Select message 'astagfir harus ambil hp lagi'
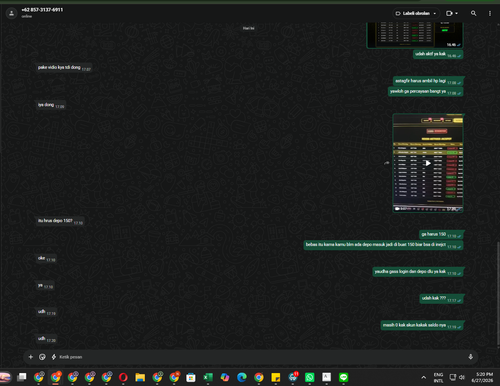This screenshot has width=500, height=386. (428, 81)
